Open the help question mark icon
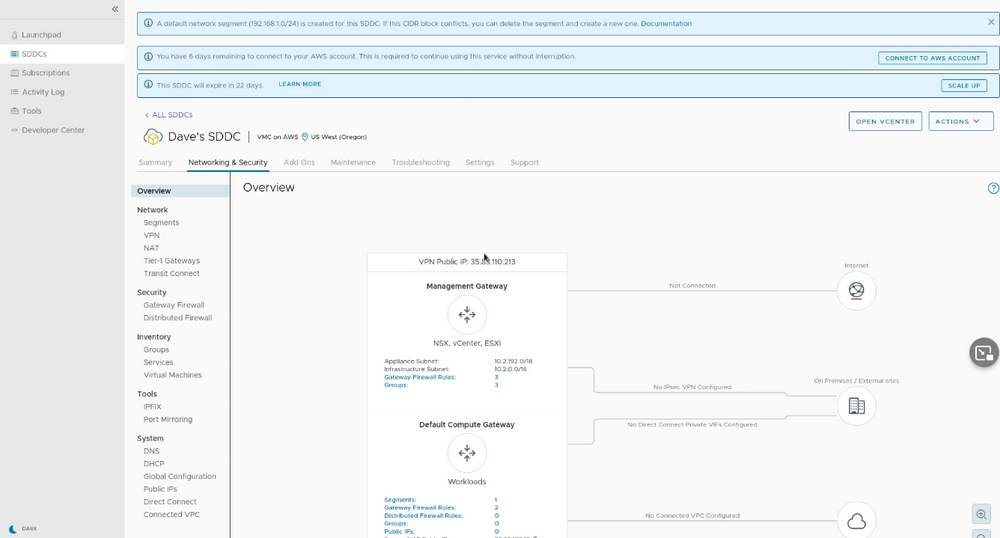This screenshot has height=538, width=1000. tap(993, 188)
